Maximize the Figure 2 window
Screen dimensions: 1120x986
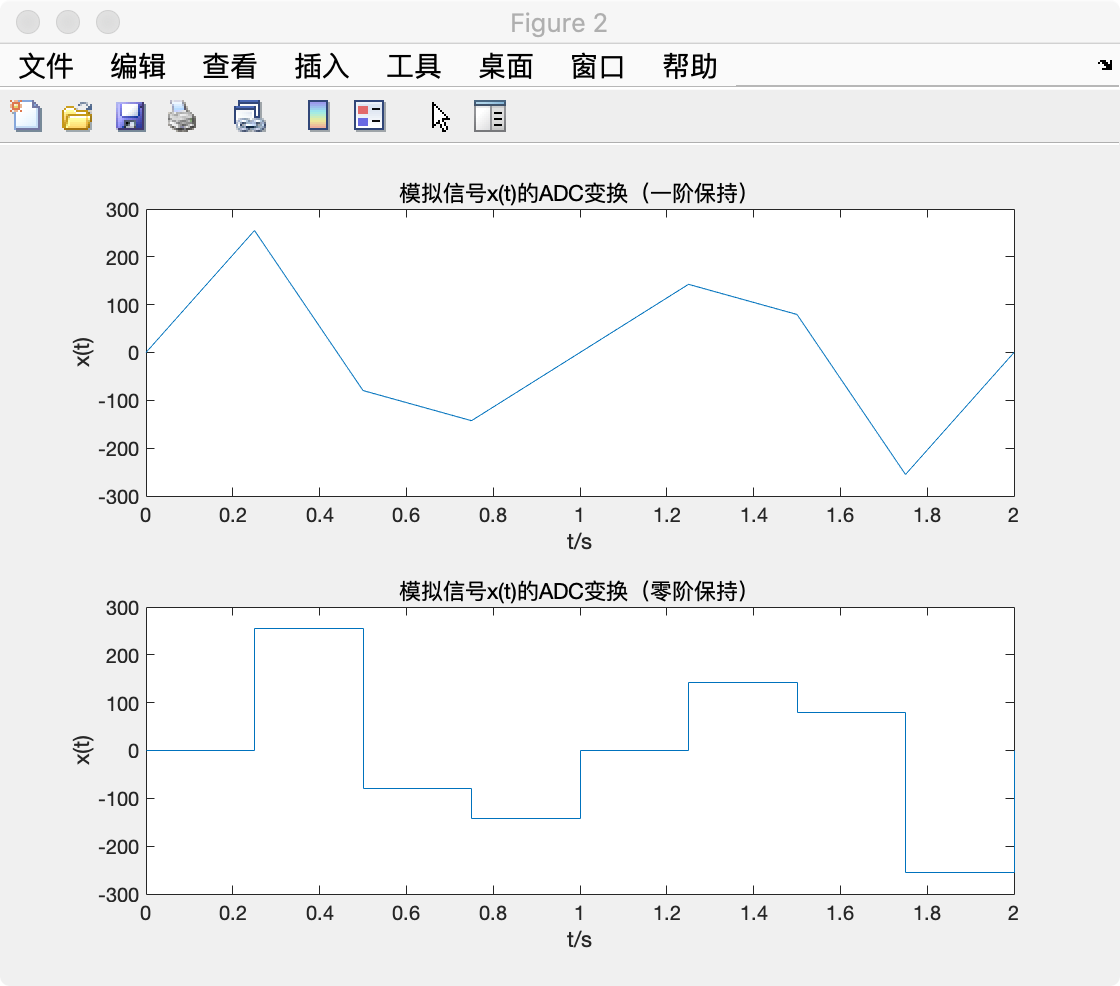click(108, 22)
